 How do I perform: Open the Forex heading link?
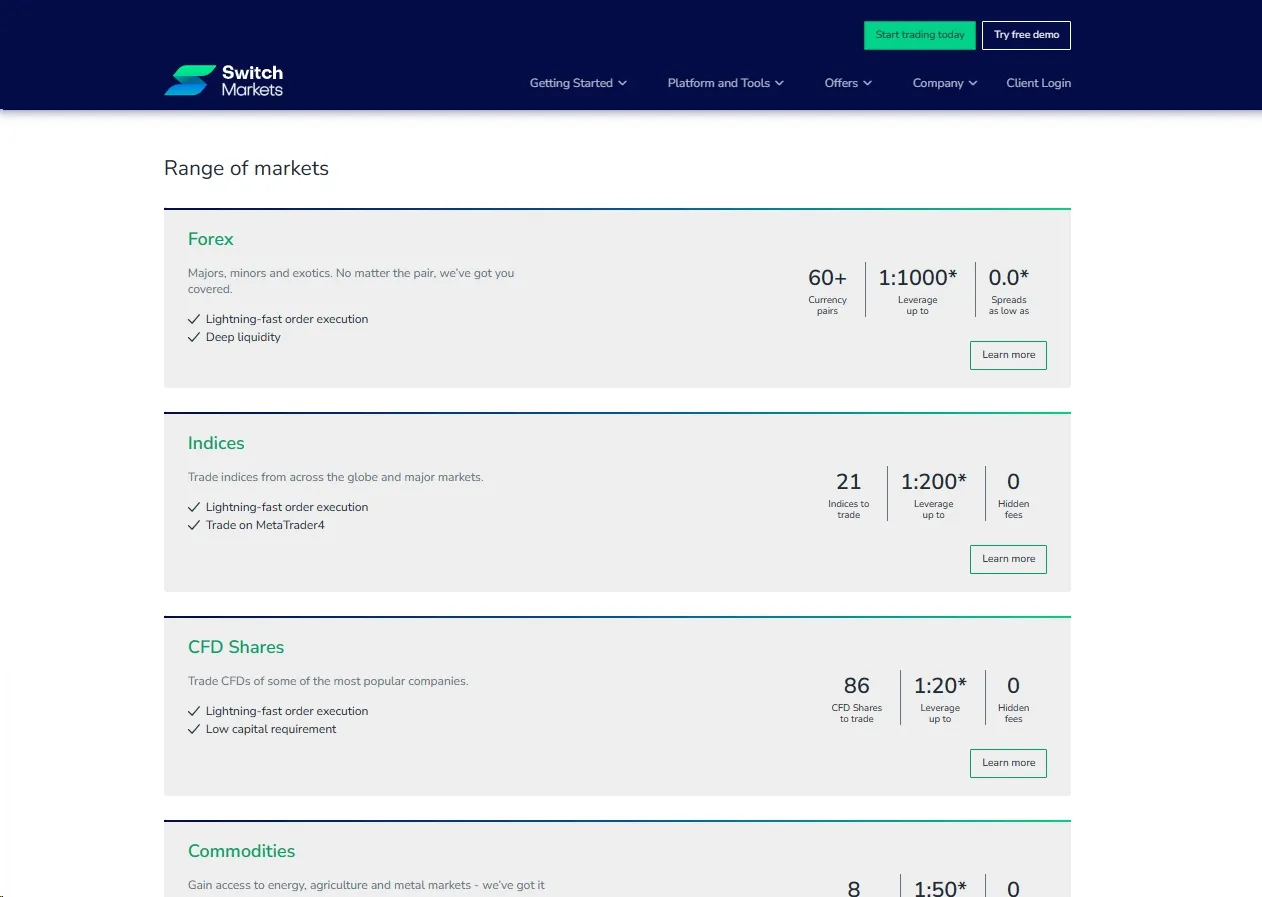(211, 239)
